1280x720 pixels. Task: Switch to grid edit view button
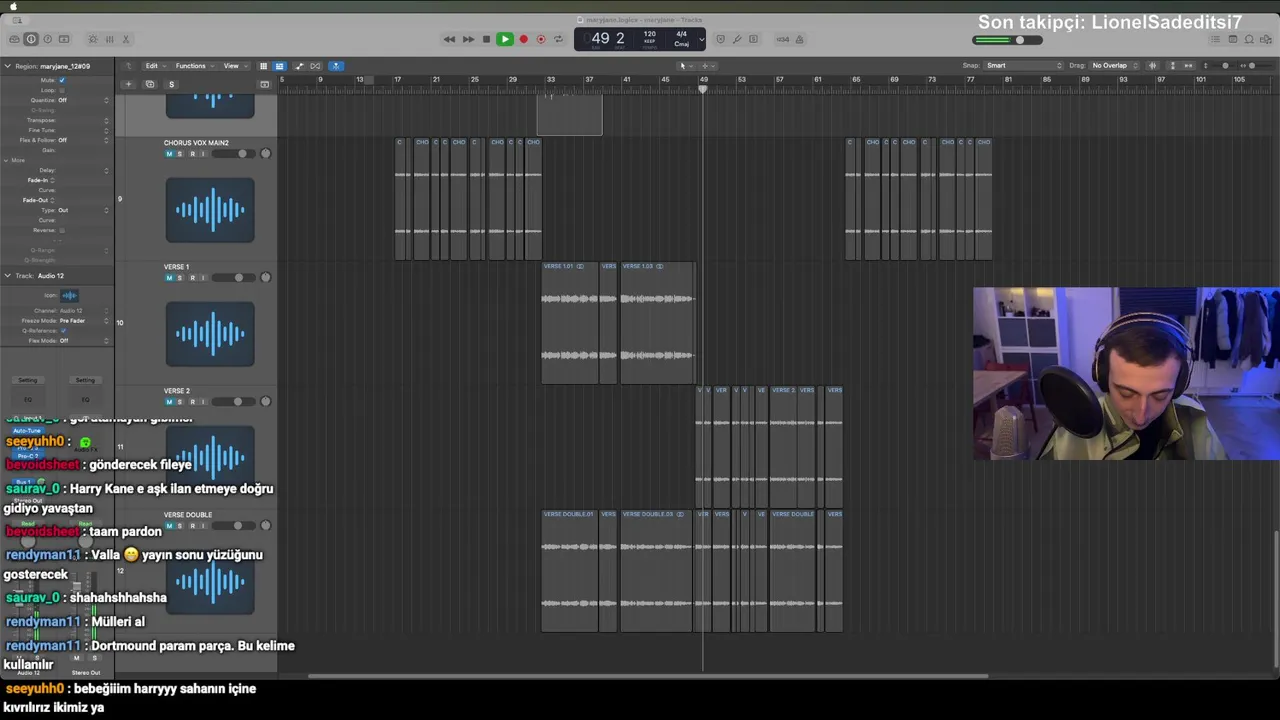[x=263, y=66]
